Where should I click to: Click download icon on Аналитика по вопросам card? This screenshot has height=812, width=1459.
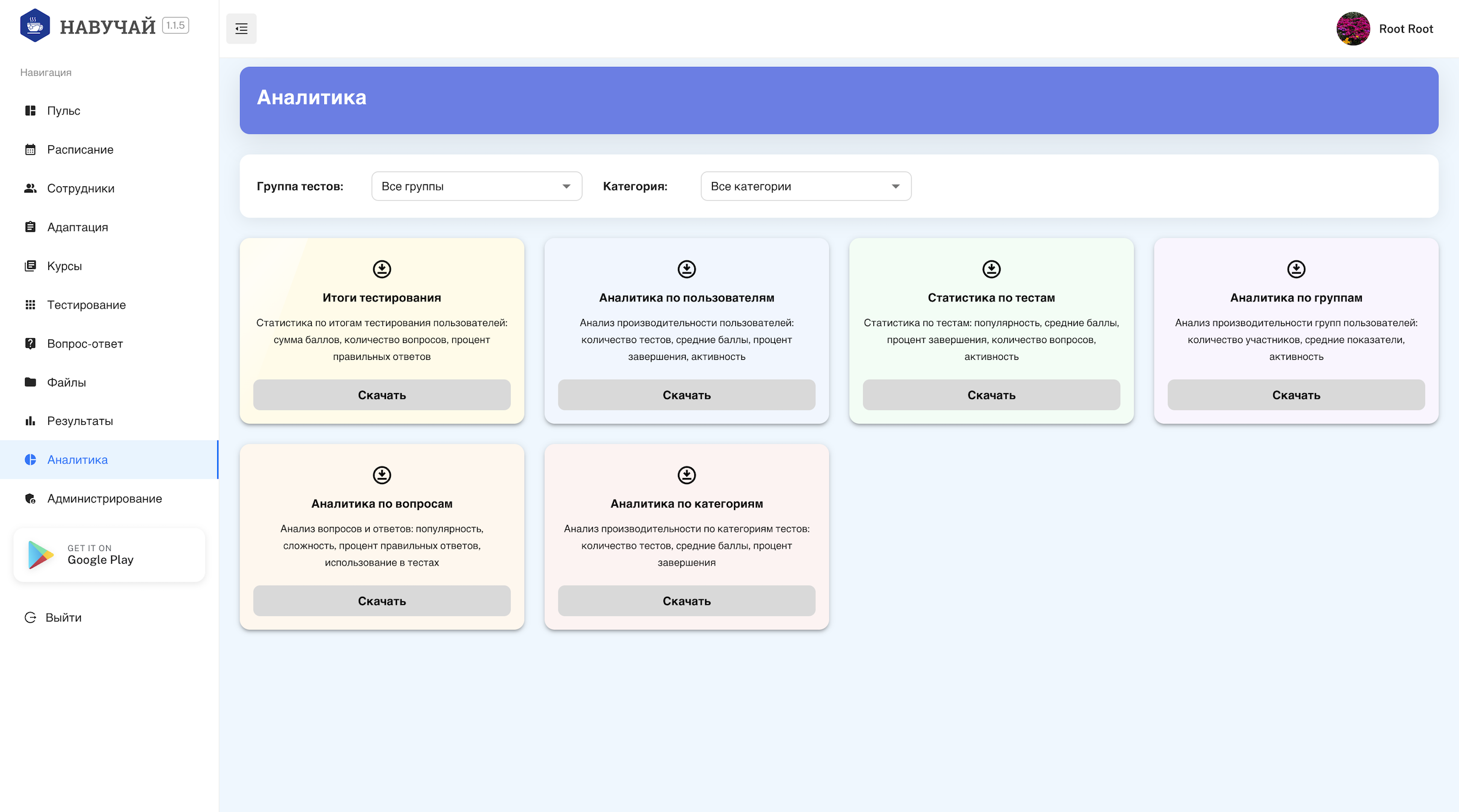coord(382,475)
